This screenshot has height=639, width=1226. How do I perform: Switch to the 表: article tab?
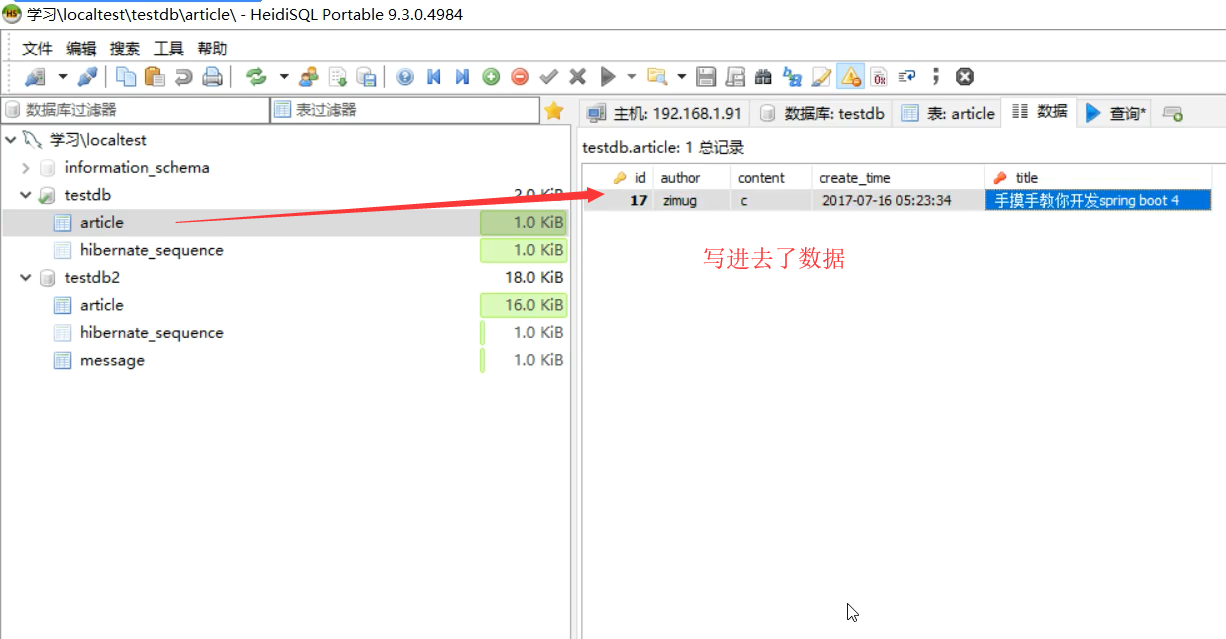click(x=948, y=113)
